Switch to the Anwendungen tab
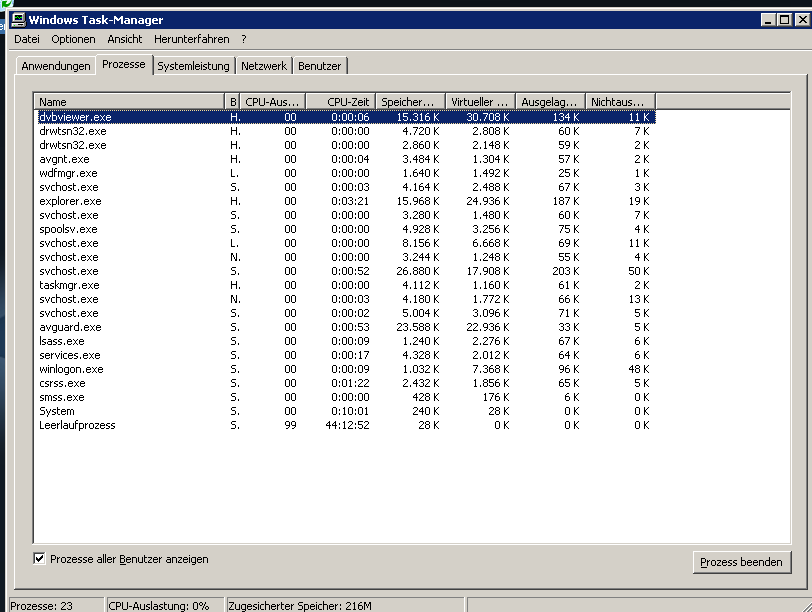The image size is (812, 612). point(56,66)
